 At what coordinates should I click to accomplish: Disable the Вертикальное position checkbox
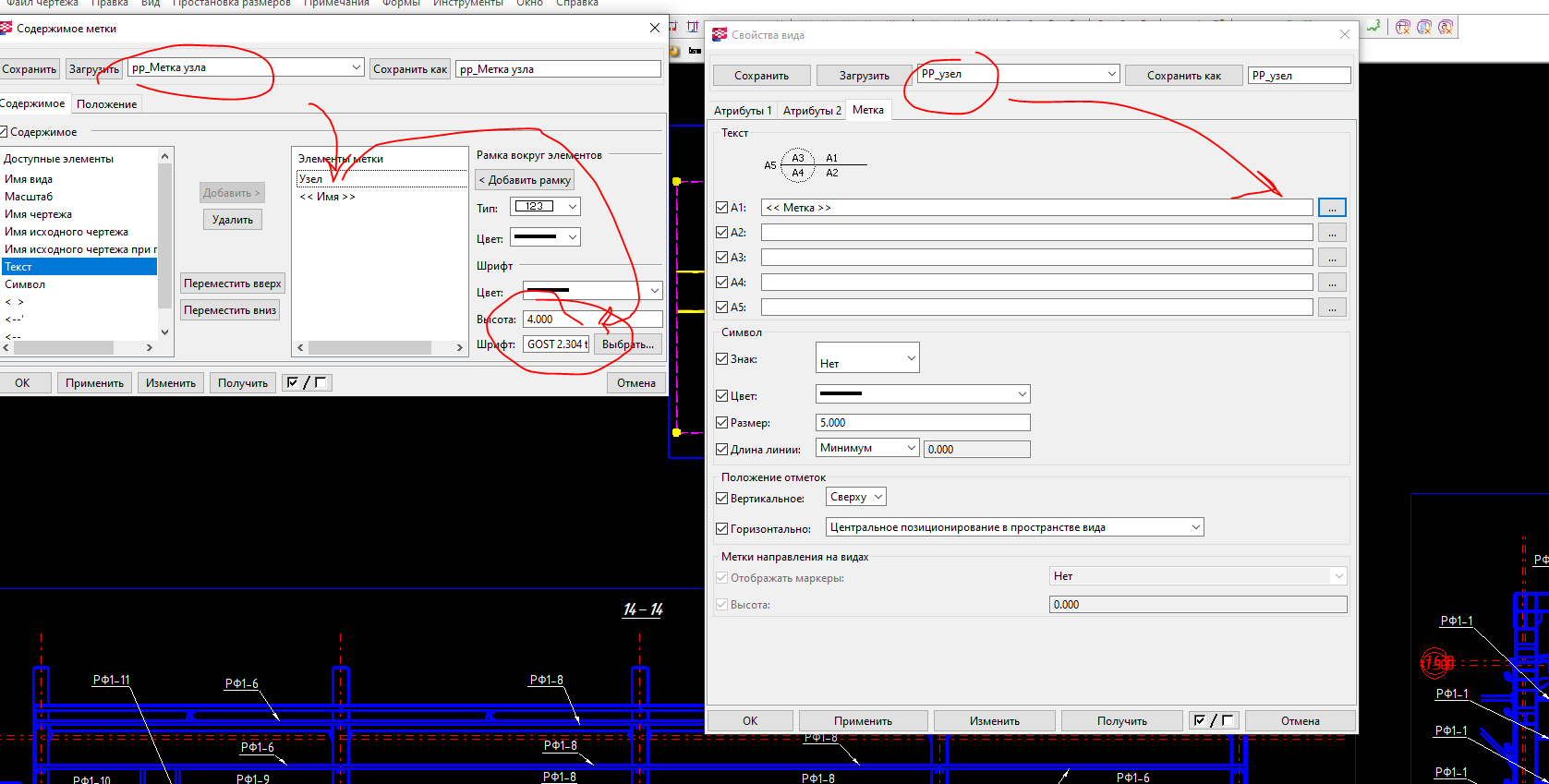(x=722, y=499)
